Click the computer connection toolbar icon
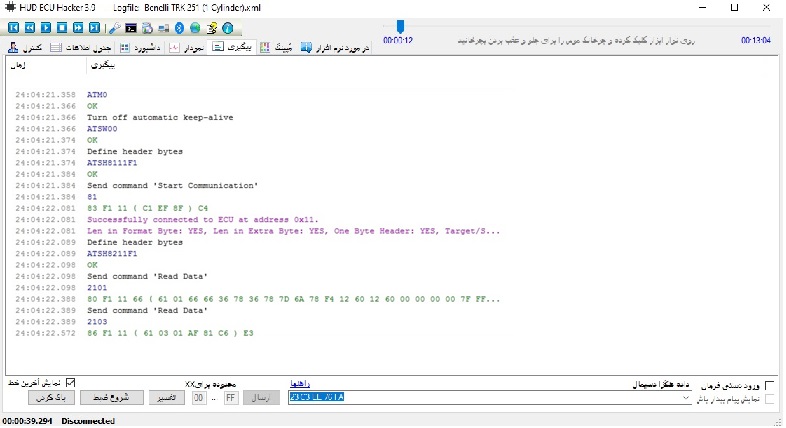Image resolution: width=786 pixels, height=428 pixels. pos(163,28)
